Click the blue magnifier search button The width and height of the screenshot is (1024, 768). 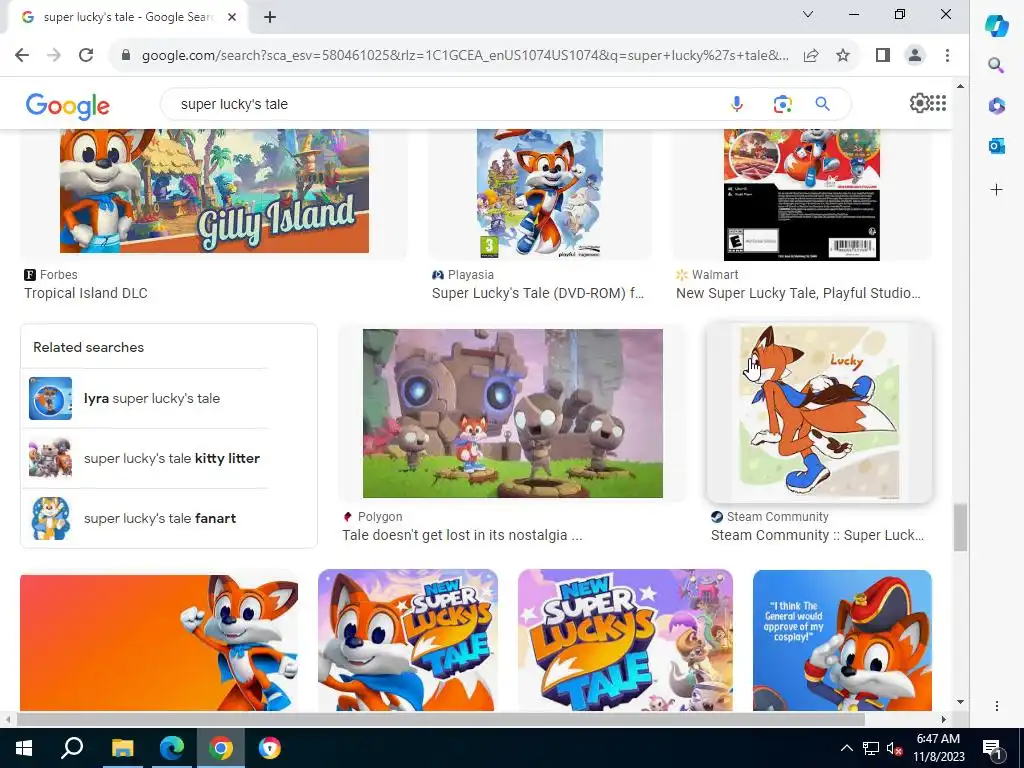tap(822, 104)
